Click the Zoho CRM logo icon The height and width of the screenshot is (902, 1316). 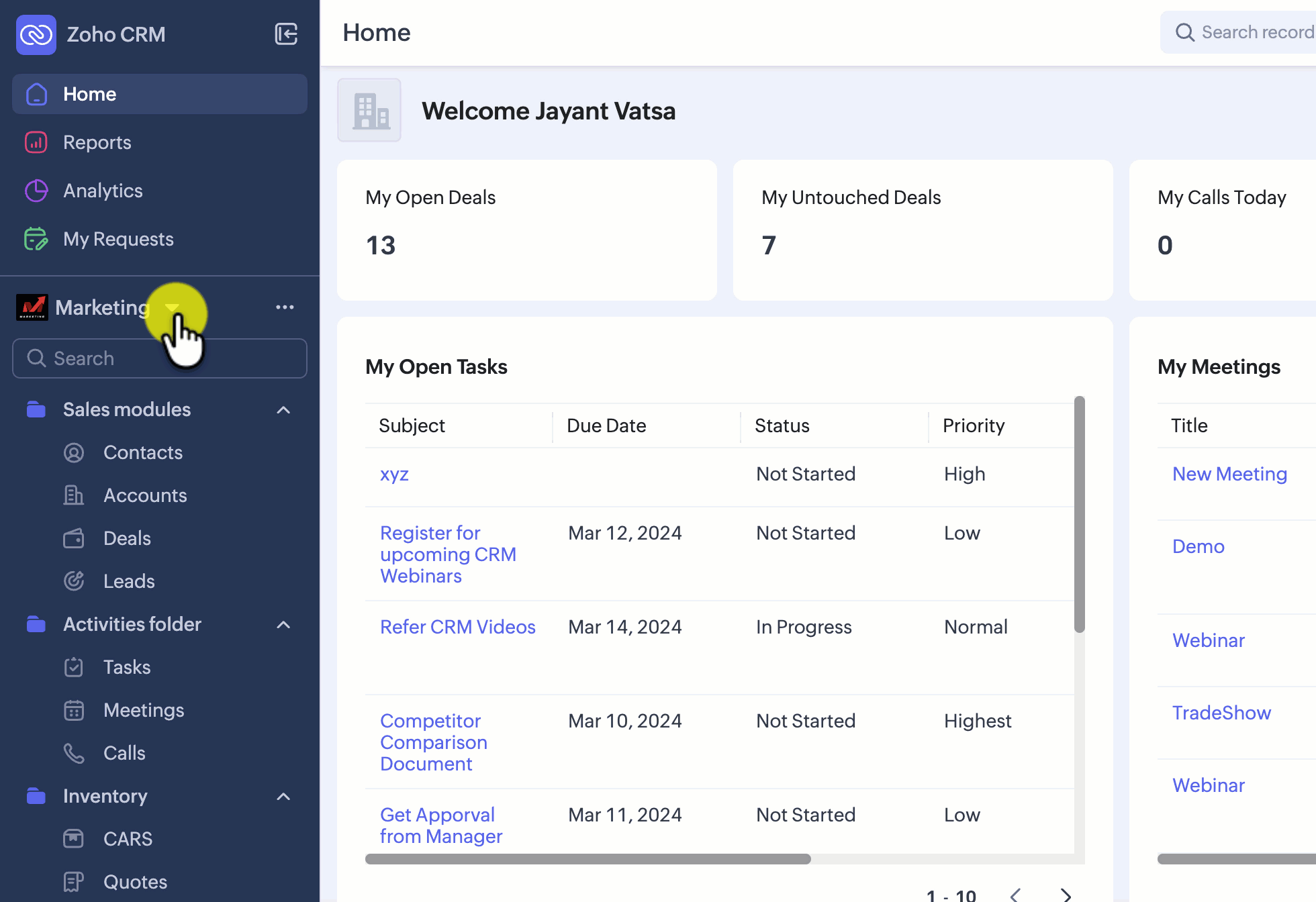(36, 34)
